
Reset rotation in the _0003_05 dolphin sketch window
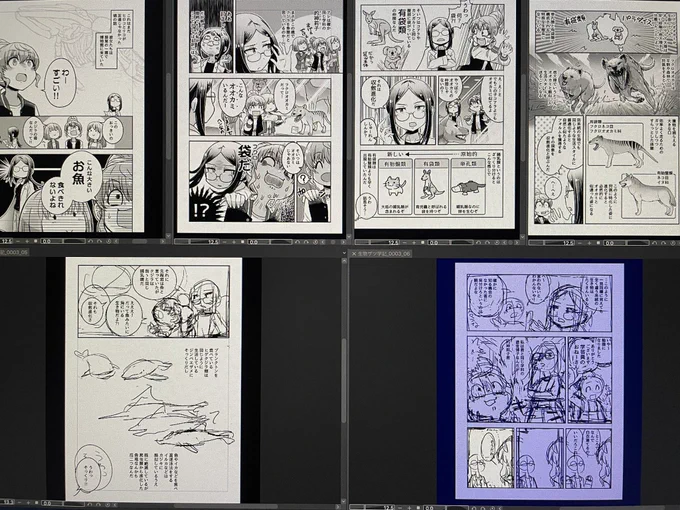[x=108, y=504]
